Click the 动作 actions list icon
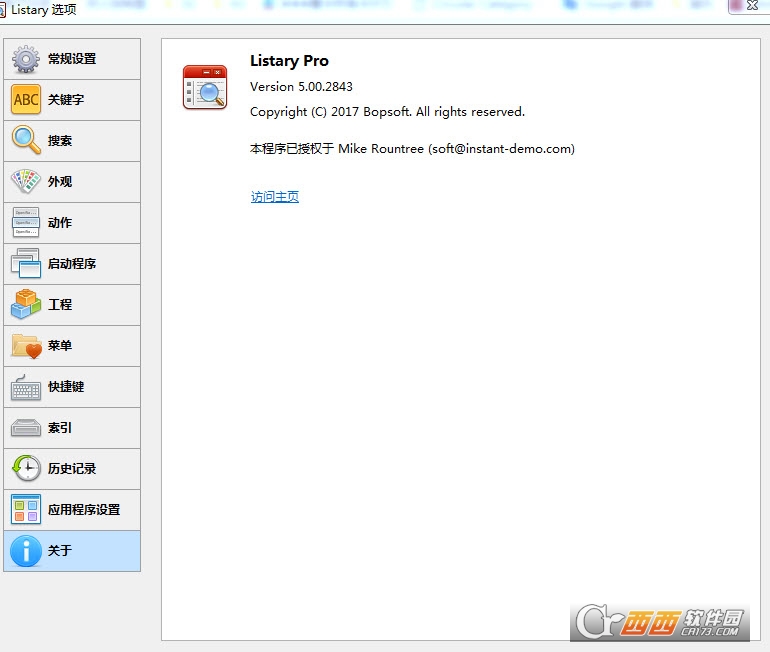 point(26,222)
